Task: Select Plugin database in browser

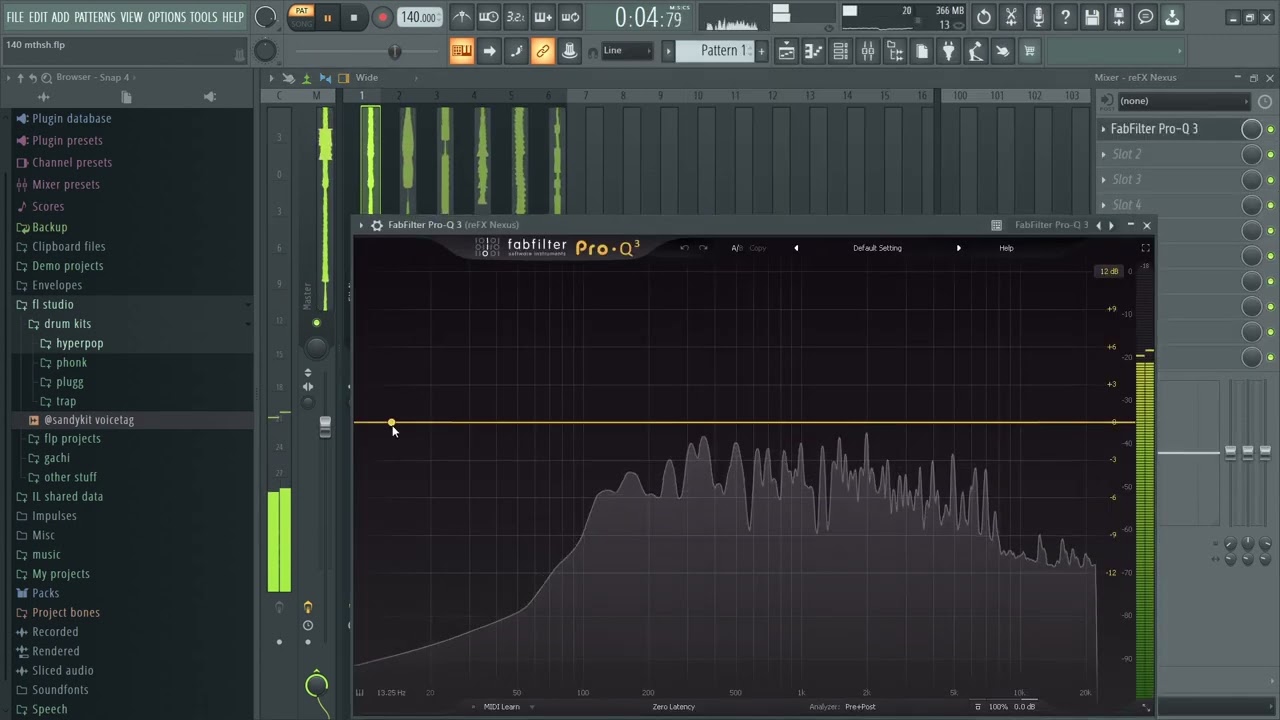Action: click(x=71, y=118)
